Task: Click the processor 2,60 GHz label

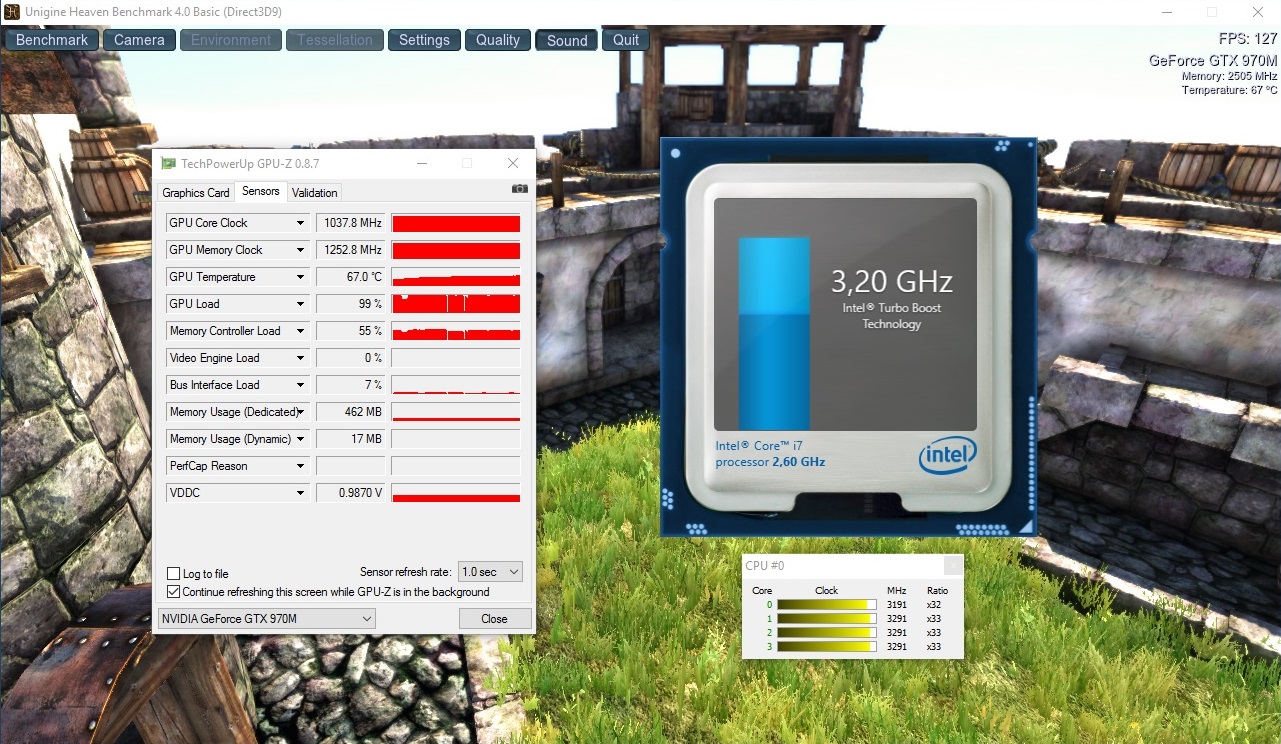Action: [770, 462]
